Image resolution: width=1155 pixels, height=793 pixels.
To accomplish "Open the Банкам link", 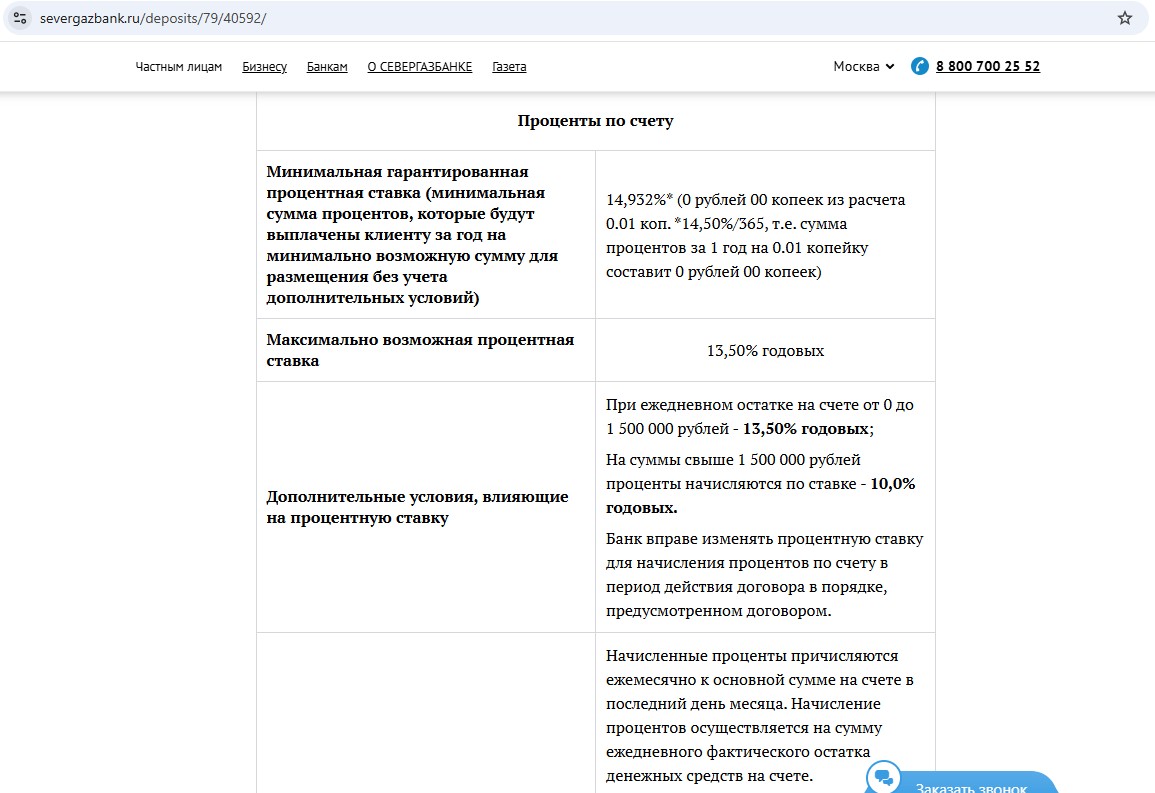I will pos(327,67).
